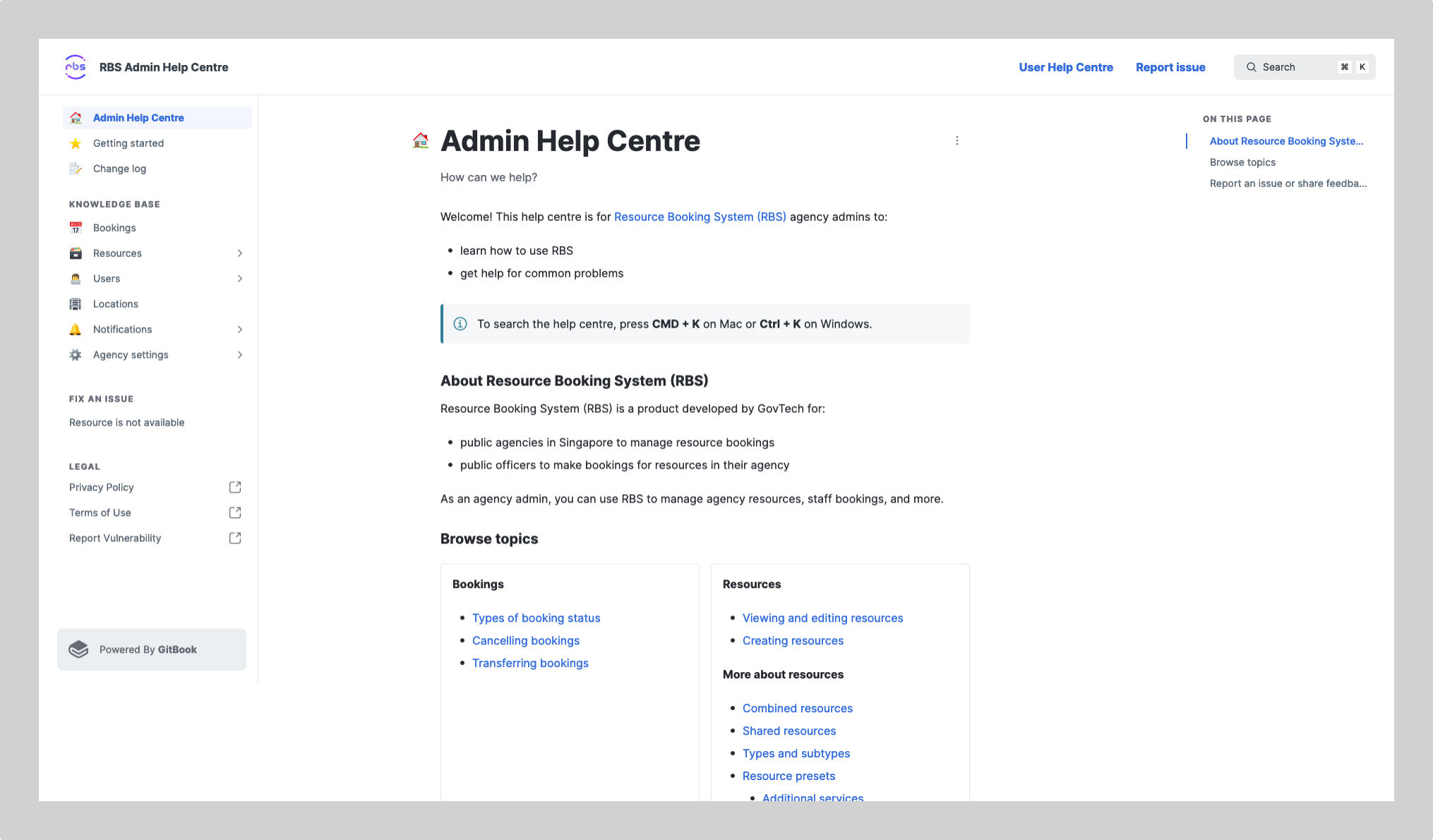
Task: Follow the Combined resources link
Action: 797,708
